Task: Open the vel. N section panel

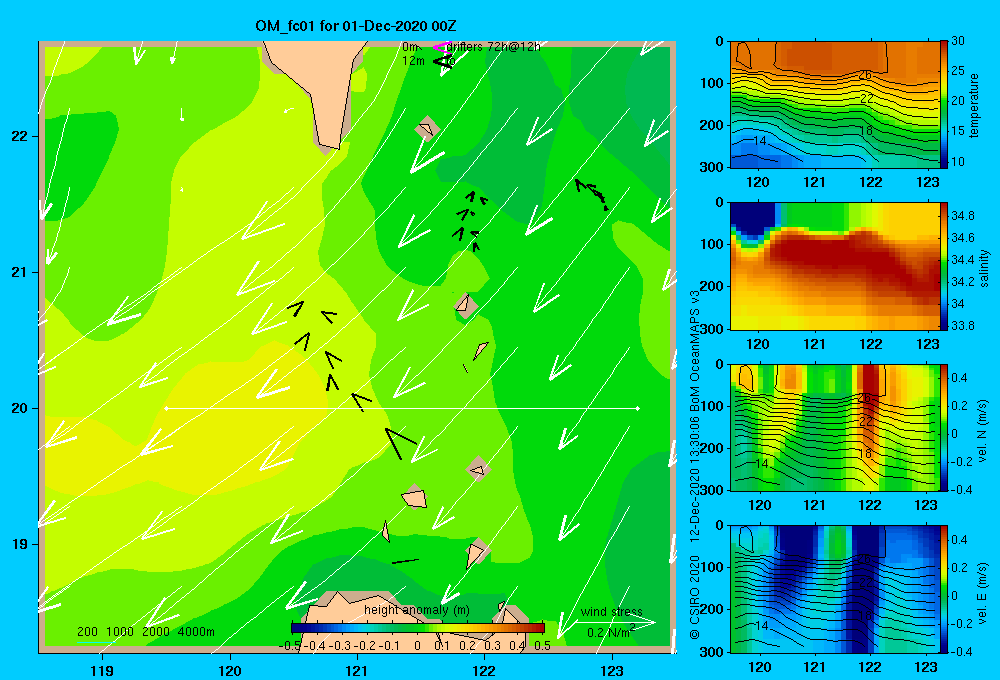Action: [835, 427]
